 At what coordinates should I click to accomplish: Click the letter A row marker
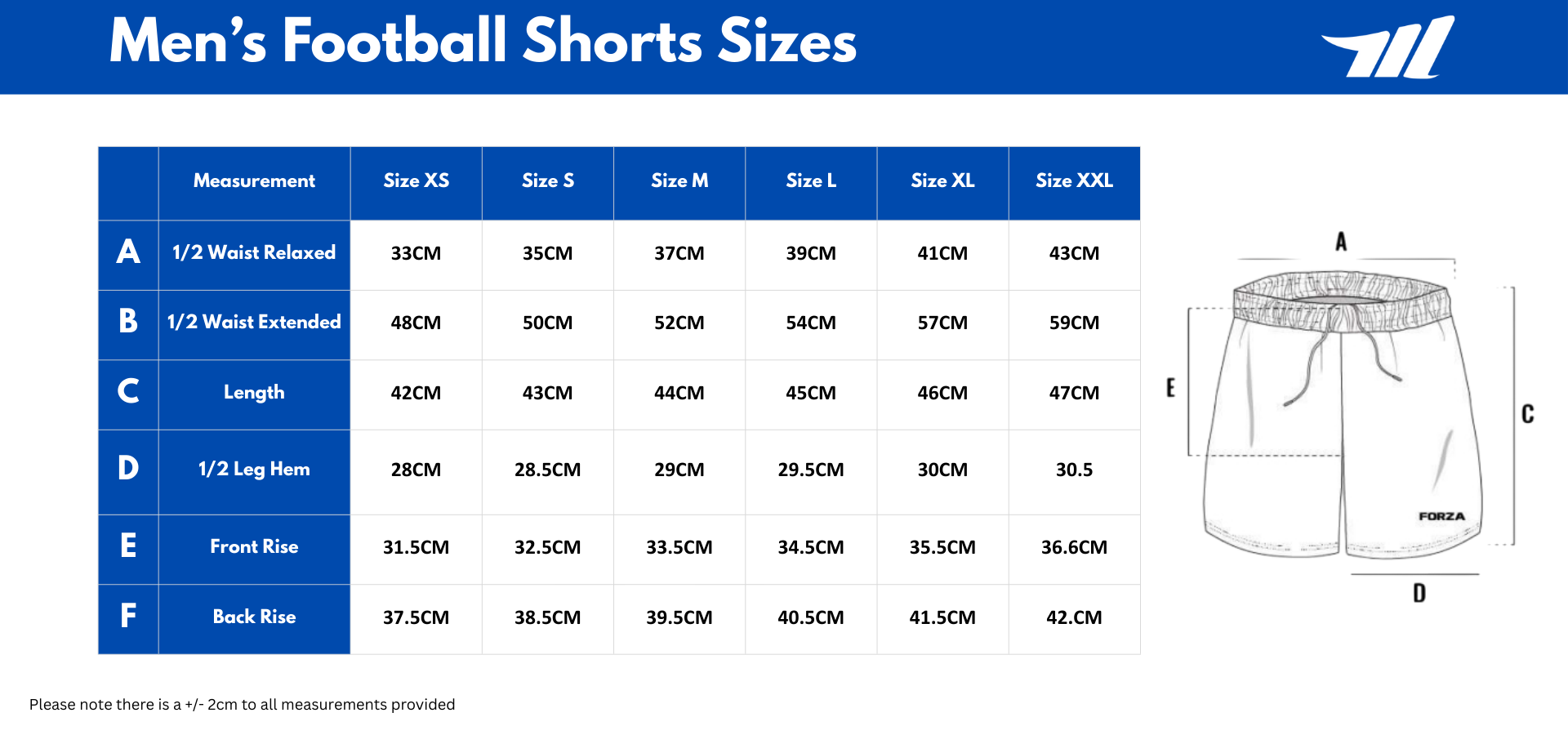pyautogui.click(x=128, y=252)
